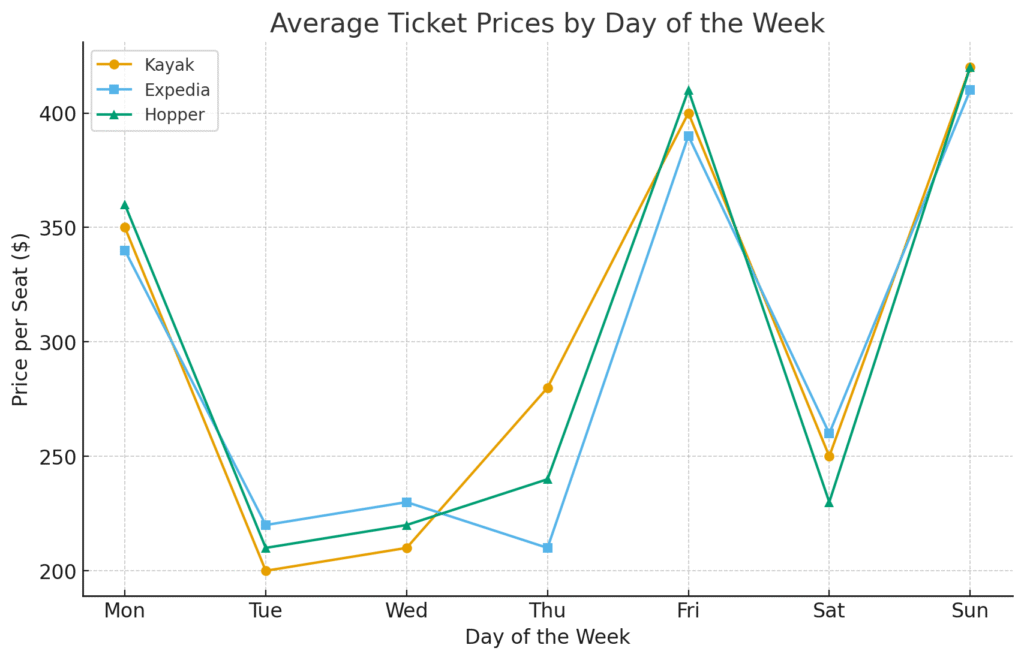1024x660 pixels.
Task: Select the 'Day of the Week' axis label
Action: click(547, 637)
